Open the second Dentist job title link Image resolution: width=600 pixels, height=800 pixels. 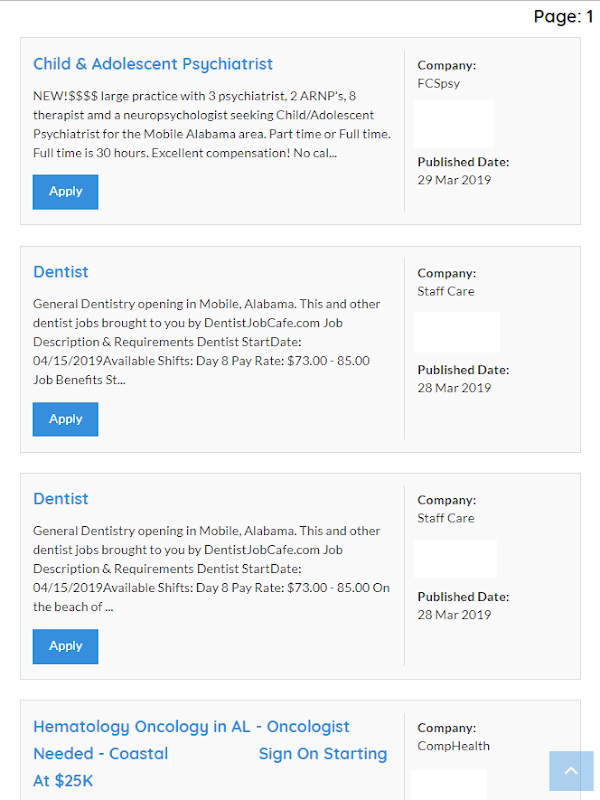(x=61, y=499)
